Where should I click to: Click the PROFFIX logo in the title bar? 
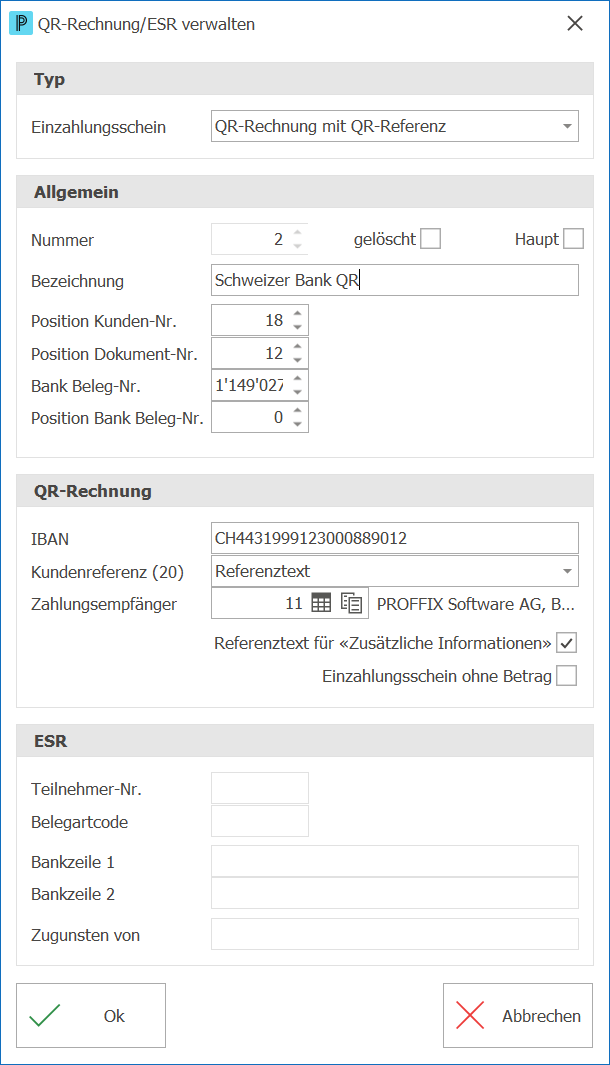[20, 23]
